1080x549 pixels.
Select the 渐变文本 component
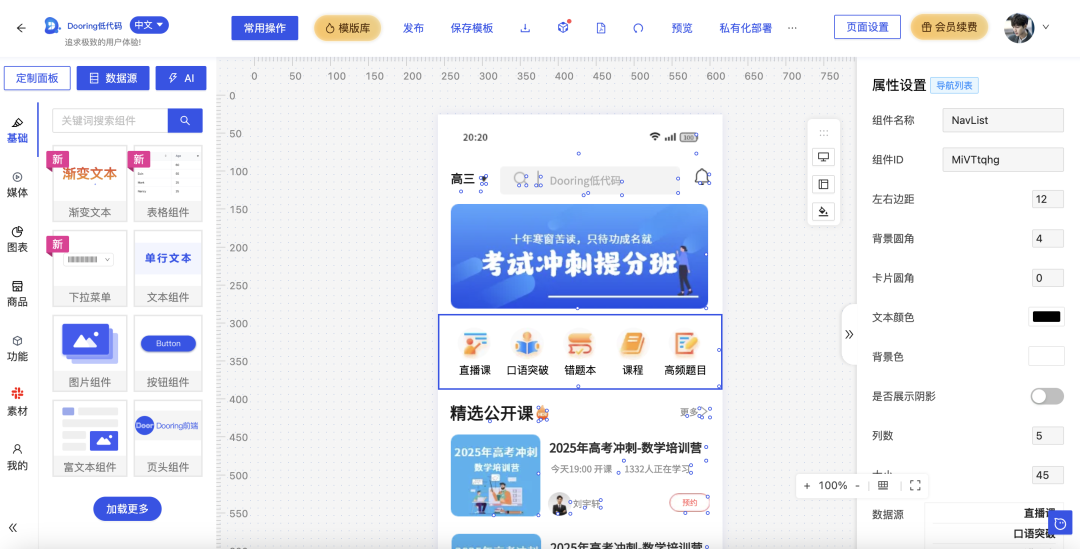[x=90, y=183]
